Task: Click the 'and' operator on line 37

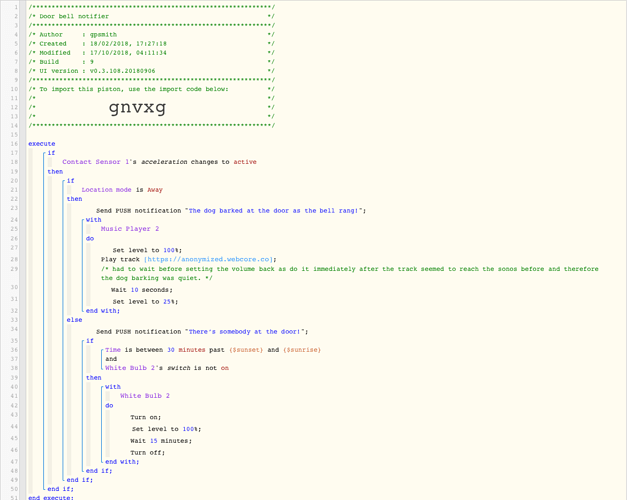Action: 111,359
